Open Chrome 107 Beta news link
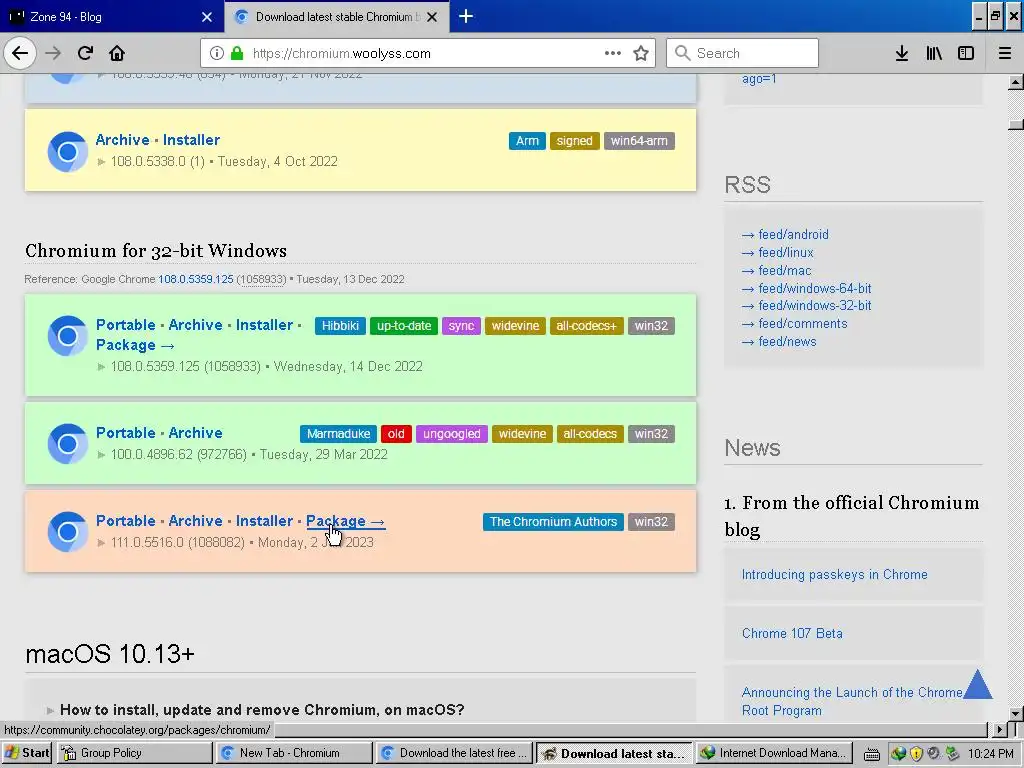Screen dimensions: 1024x768 (x=792, y=633)
